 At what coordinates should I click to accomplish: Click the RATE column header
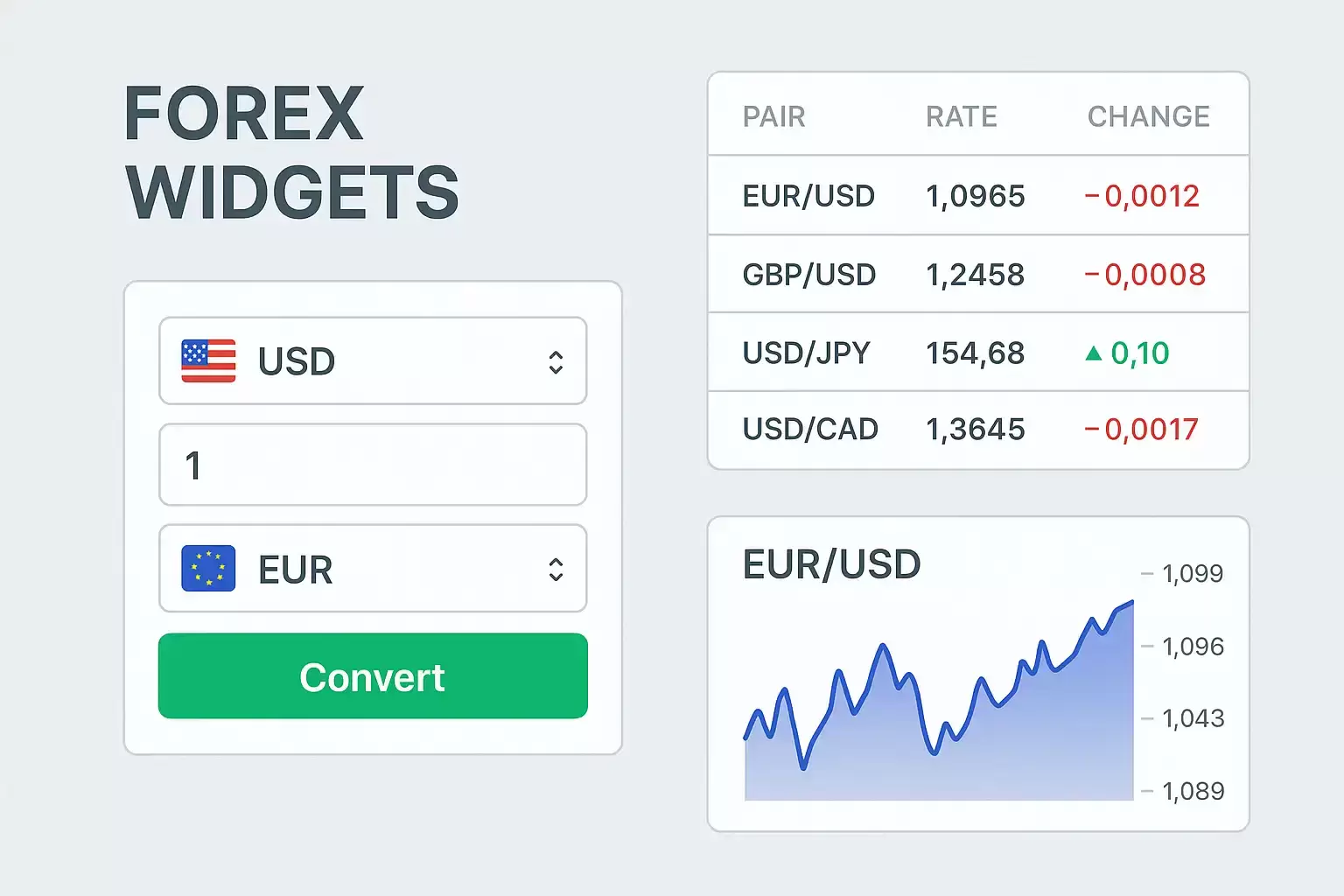962,116
